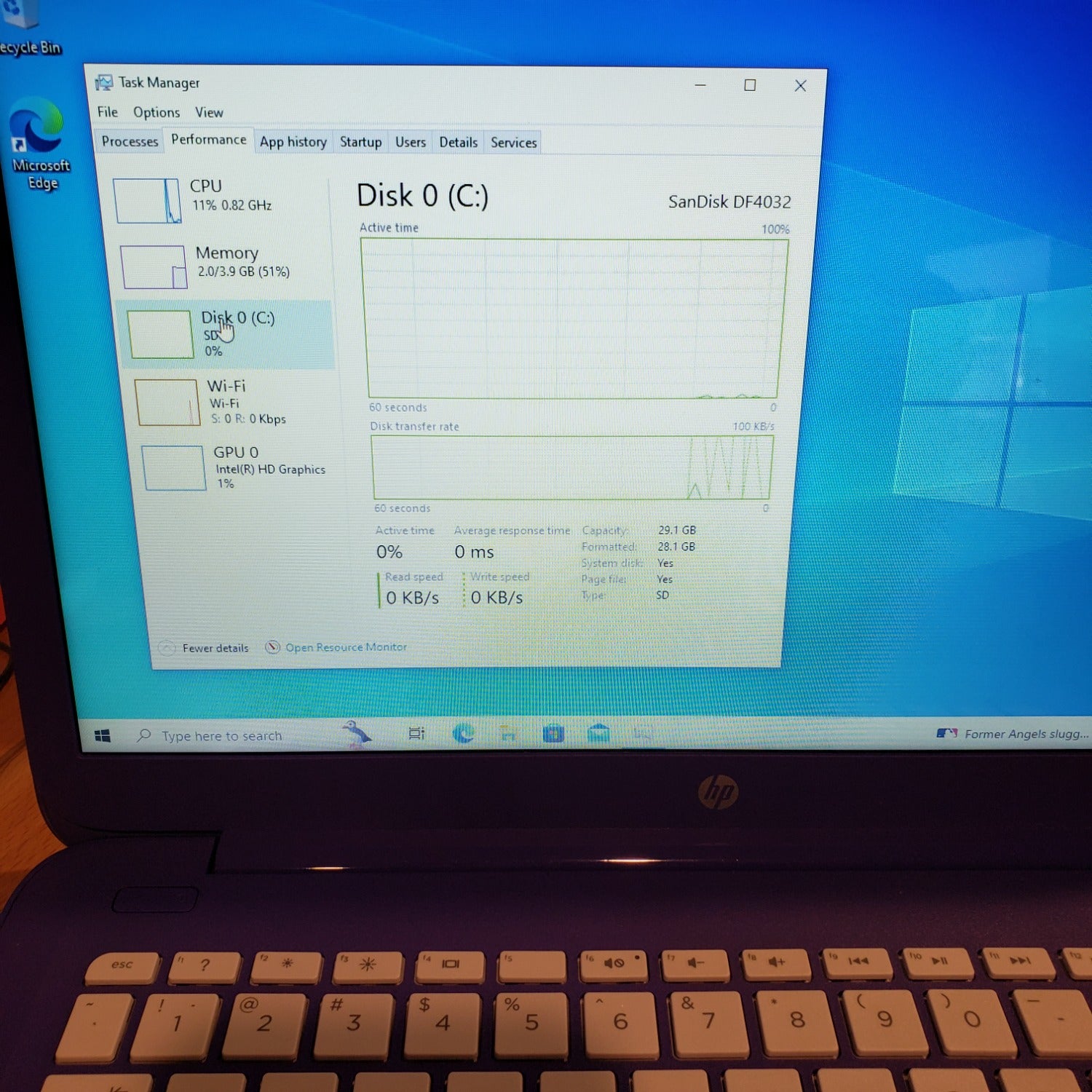Image resolution: width=1092 pixels, height=1092 pixels.
Task: Open the Recycle Bin desktop icon
Action: tap(29, 29)
